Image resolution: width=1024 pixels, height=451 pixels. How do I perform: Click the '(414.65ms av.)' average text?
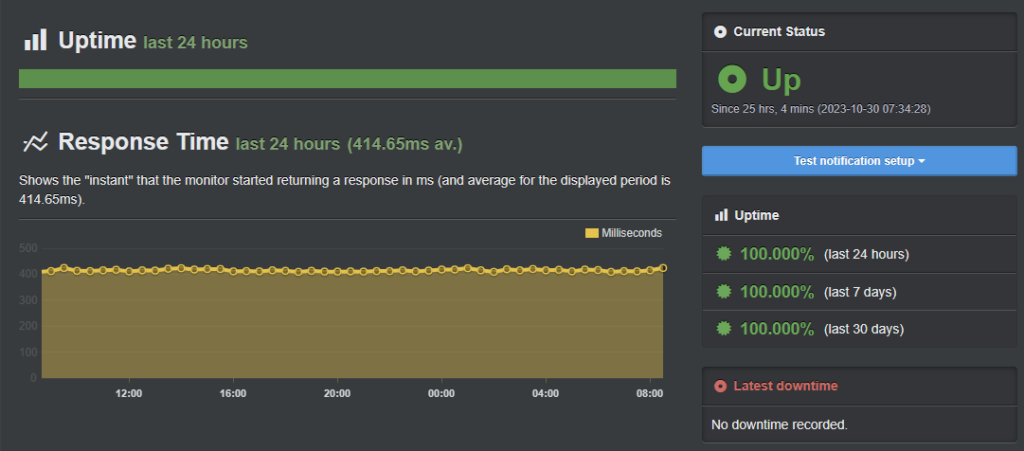405,144
